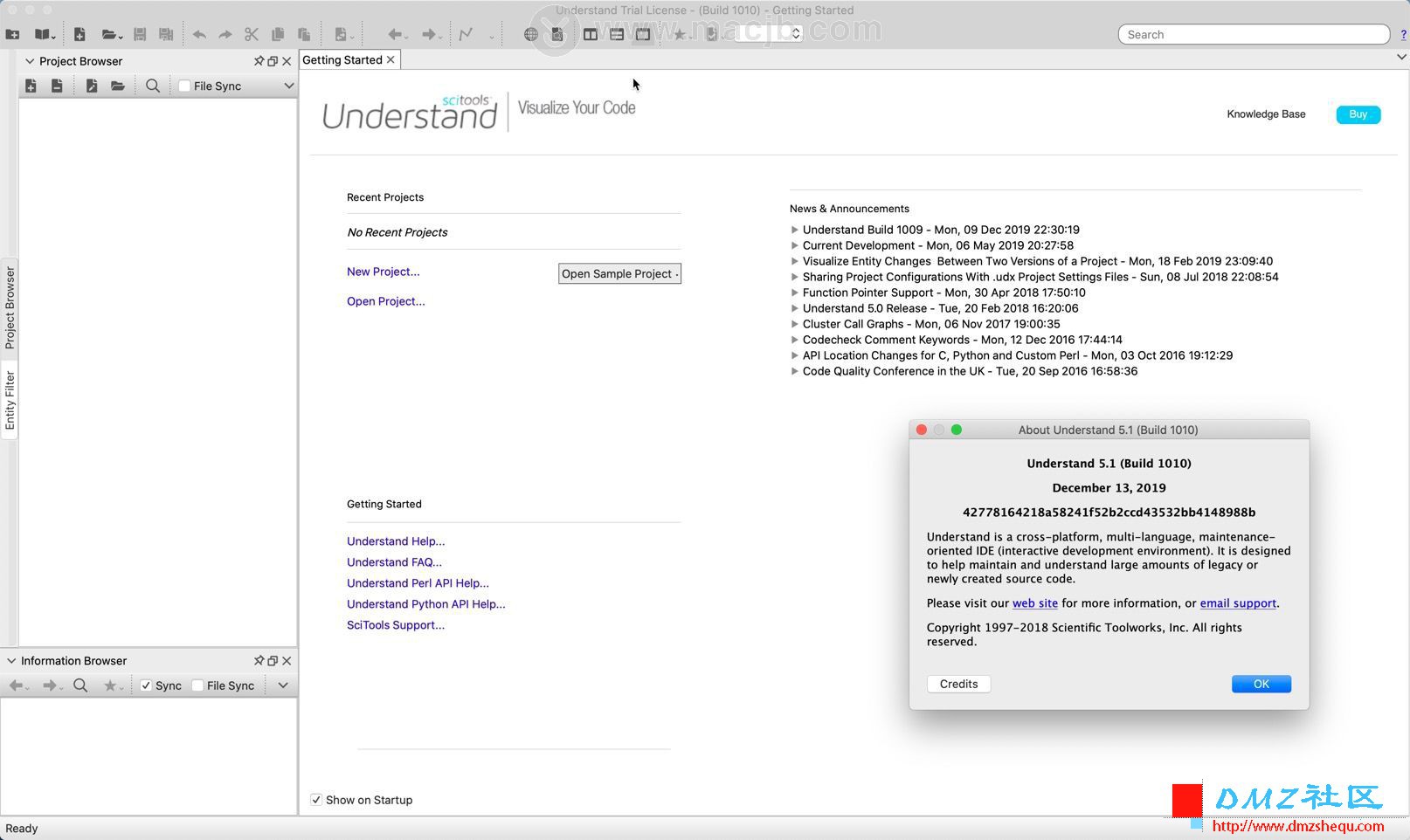Open Project Browser vertical side tab

point(10,308)
